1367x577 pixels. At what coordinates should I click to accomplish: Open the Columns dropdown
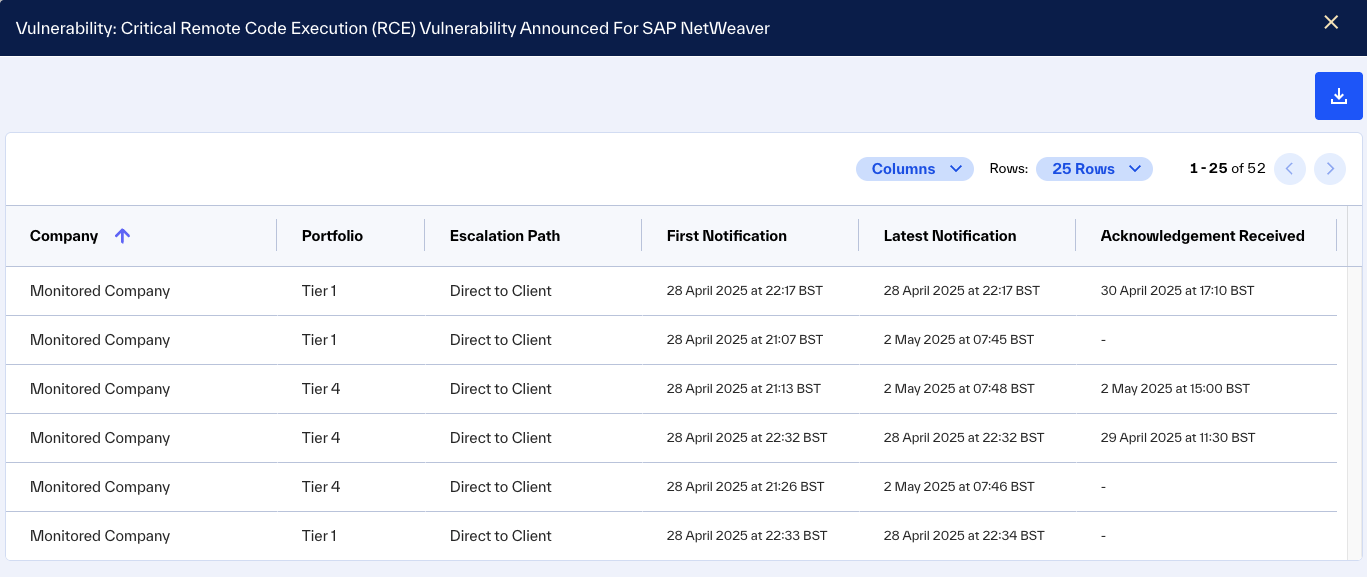[915, 169]
